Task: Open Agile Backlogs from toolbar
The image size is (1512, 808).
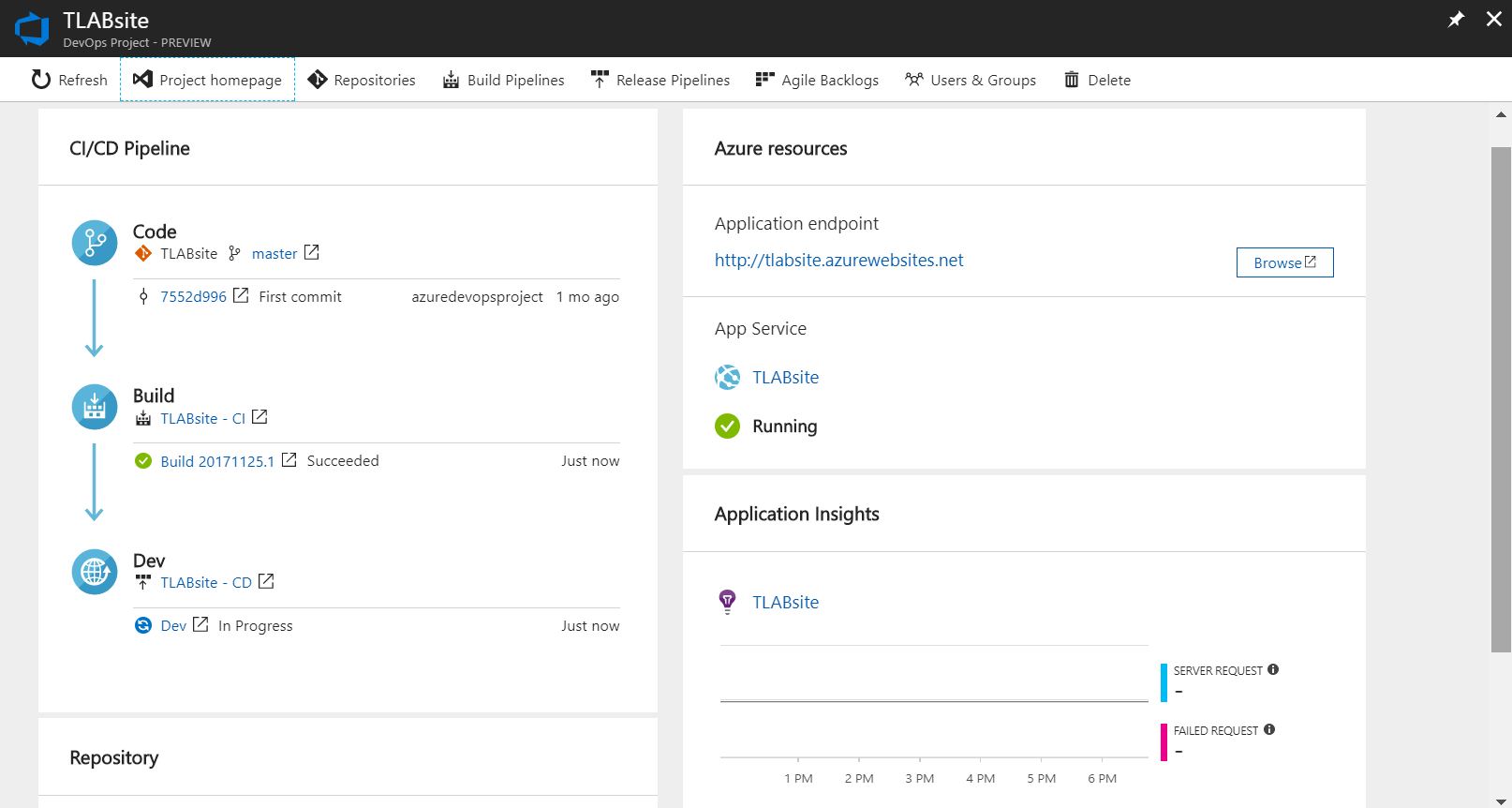Action: click(817, 80)
